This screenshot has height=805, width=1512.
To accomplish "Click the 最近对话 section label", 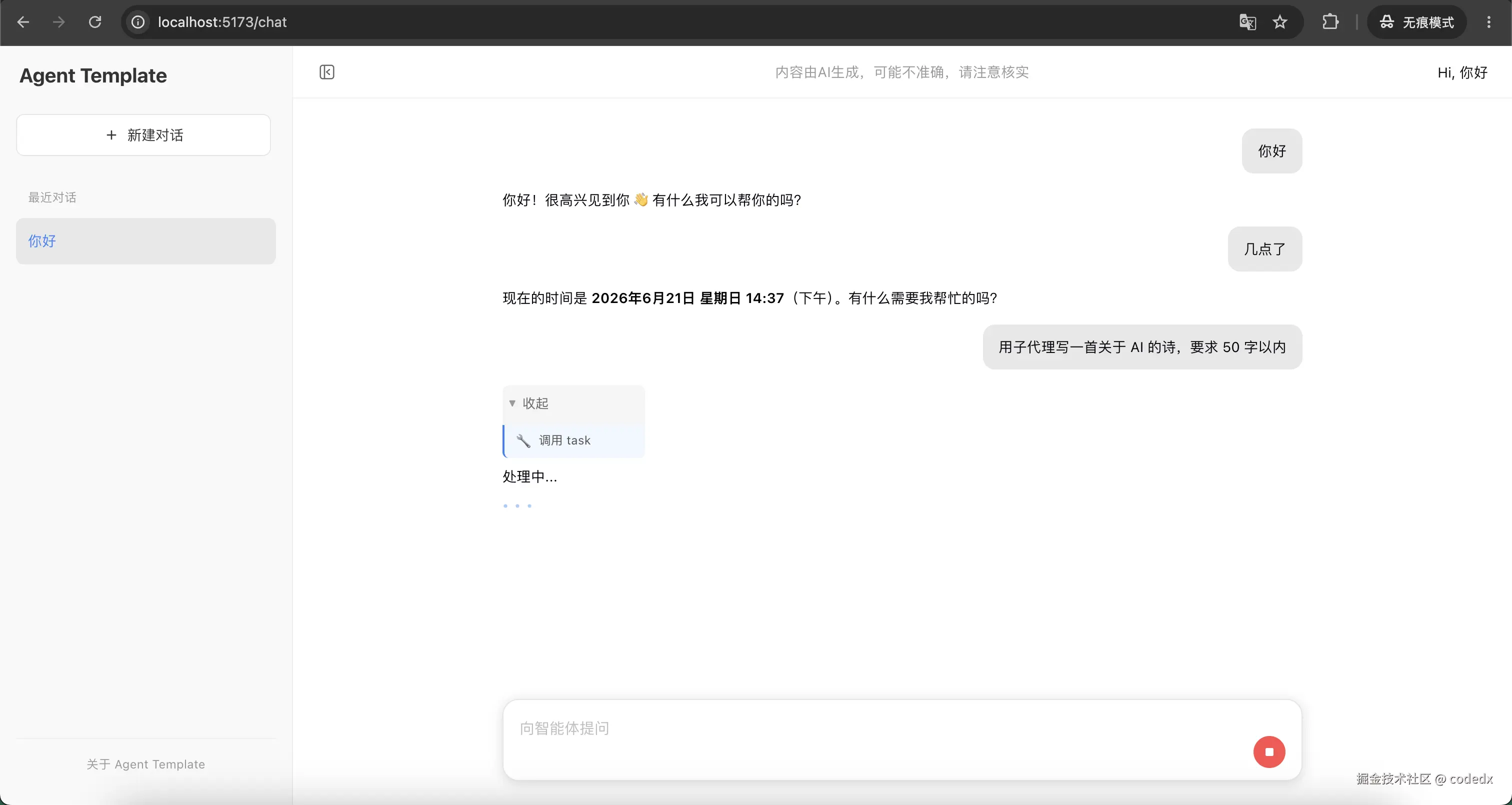I will (x=52, y=198).
